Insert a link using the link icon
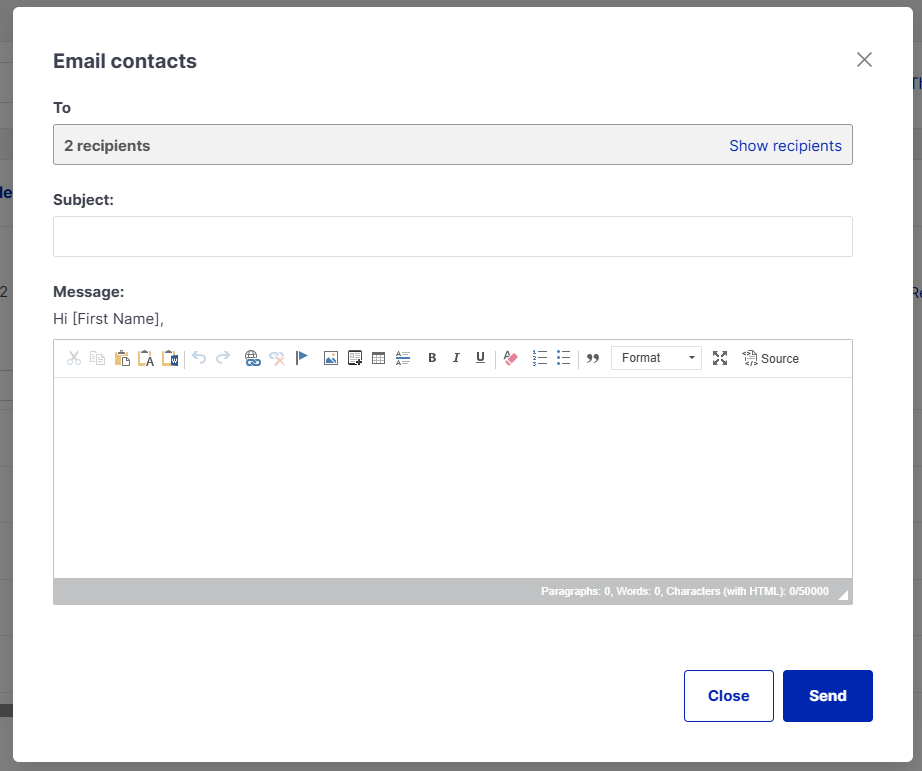This screenshot has height=771, width=922. 252,358
